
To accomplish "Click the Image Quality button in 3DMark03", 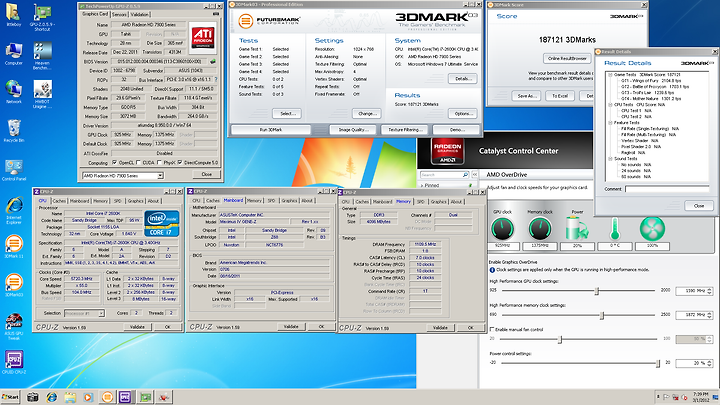I will [x=352, y=130].
